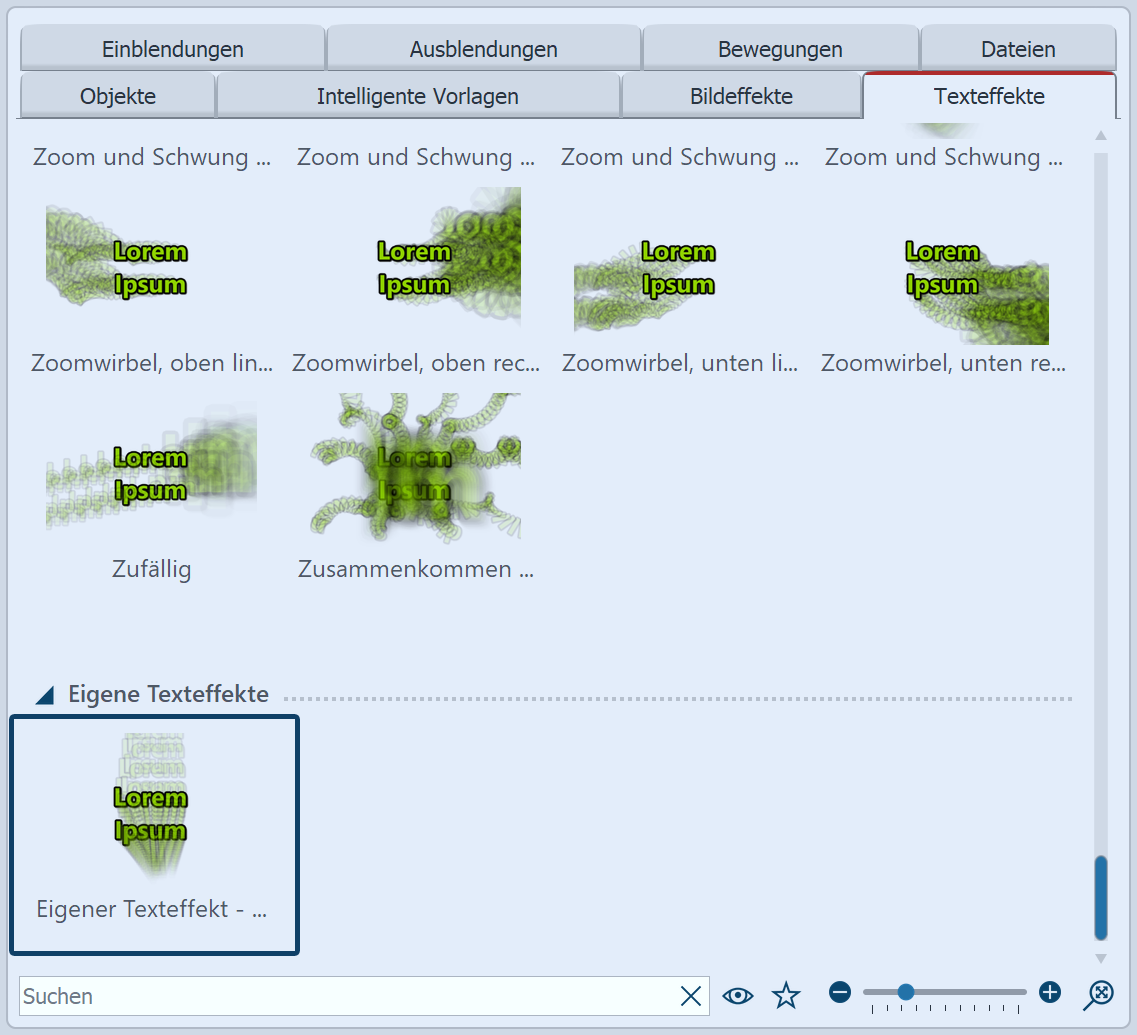Zoom in the effect thumbnails with plus icon
The height and width of the screenshot is (1035, 1137).
1050,992
